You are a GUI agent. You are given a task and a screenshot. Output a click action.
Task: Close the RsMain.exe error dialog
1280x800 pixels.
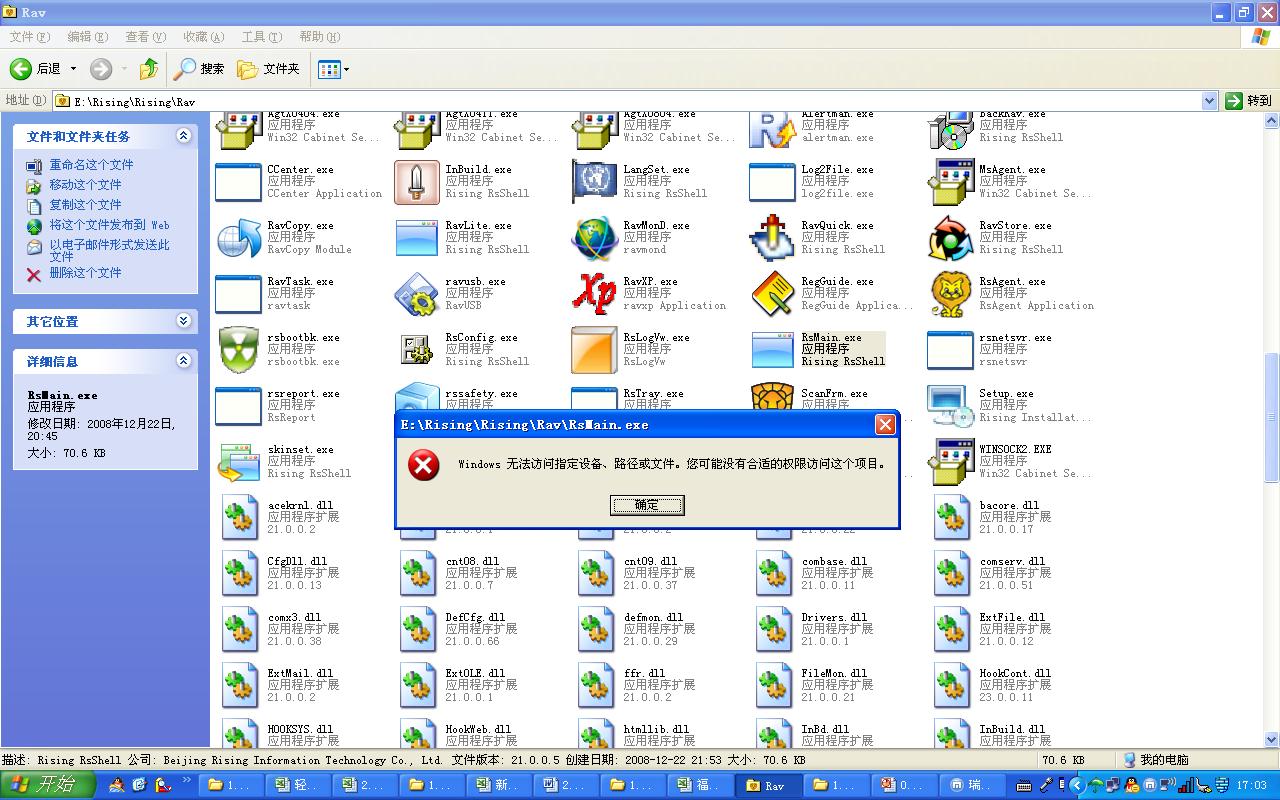coord(885,425)
